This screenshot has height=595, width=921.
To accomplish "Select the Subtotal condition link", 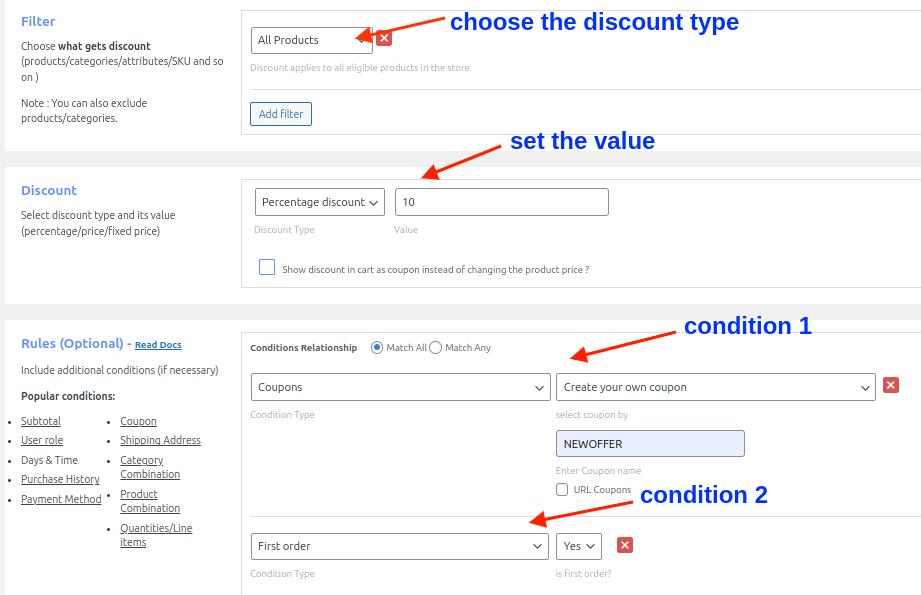I will pyautogui.click(x=40, y=420).
